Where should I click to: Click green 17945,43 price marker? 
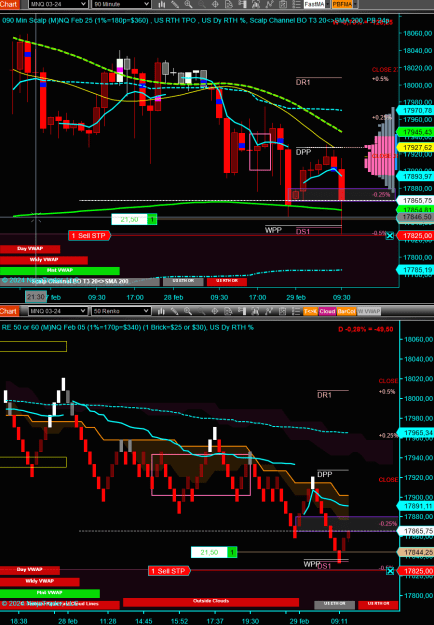click(x=415, y=132)
